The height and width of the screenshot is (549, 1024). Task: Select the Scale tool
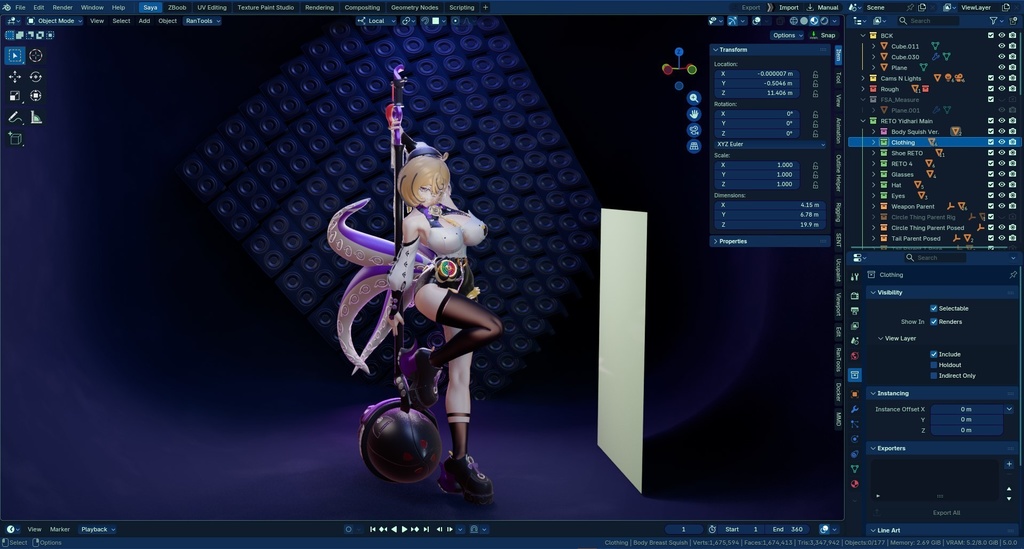[14, 96]
